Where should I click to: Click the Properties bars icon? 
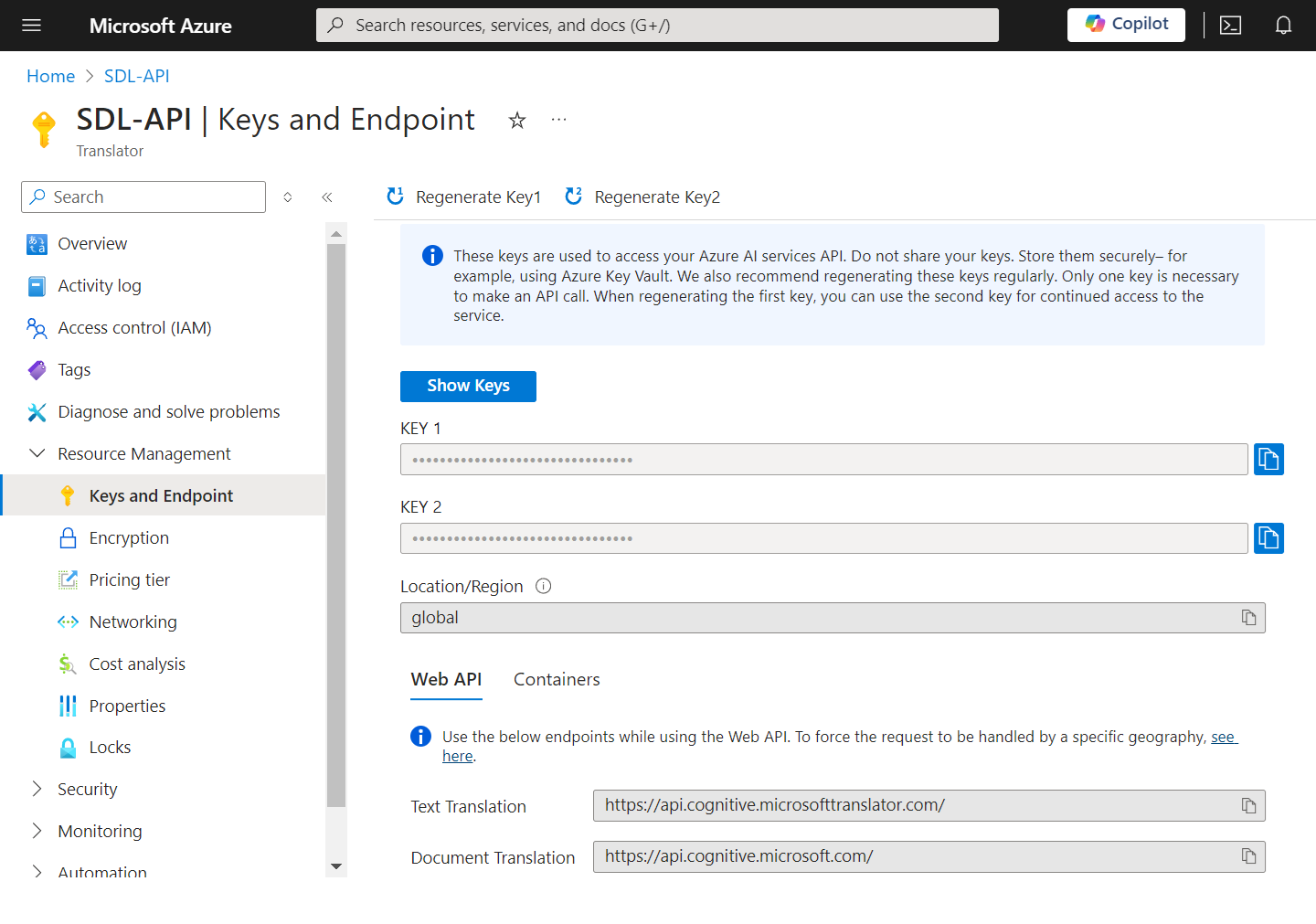pos(68,706)
